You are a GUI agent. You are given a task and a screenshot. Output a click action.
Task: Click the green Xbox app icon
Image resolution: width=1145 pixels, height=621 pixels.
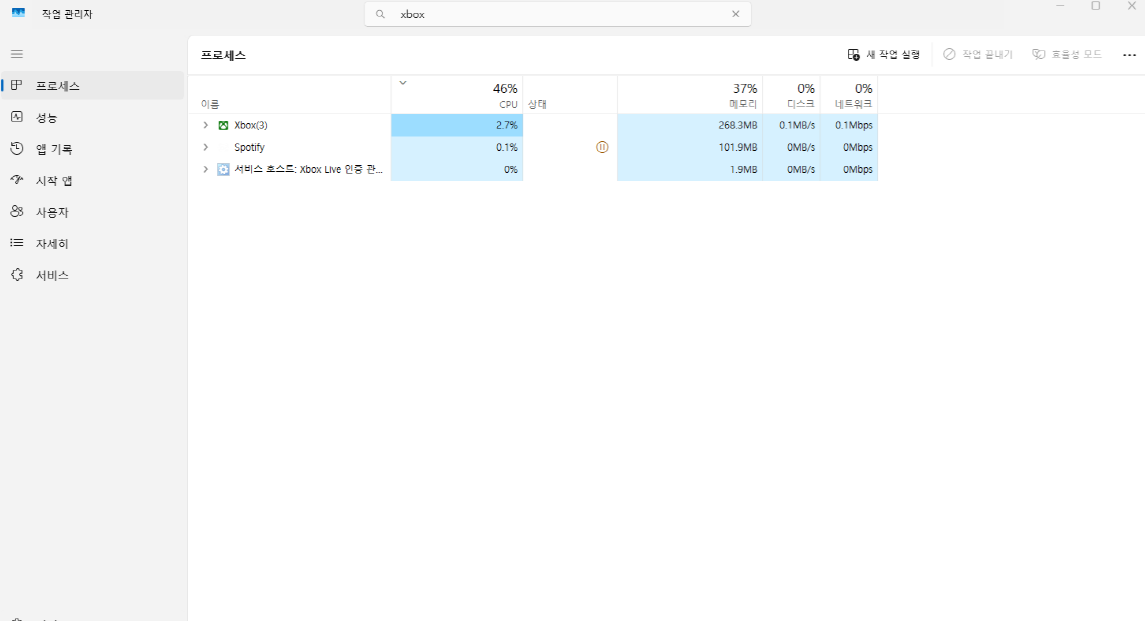[223, 125]
